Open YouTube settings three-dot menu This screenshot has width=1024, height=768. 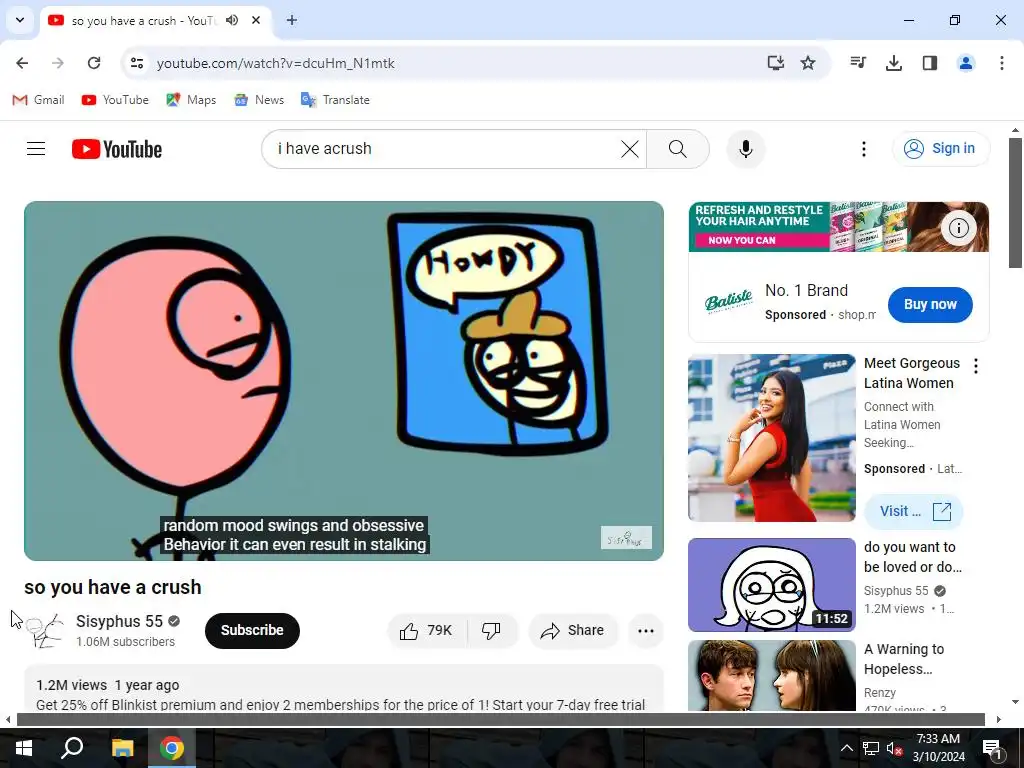tap(863, 149)
